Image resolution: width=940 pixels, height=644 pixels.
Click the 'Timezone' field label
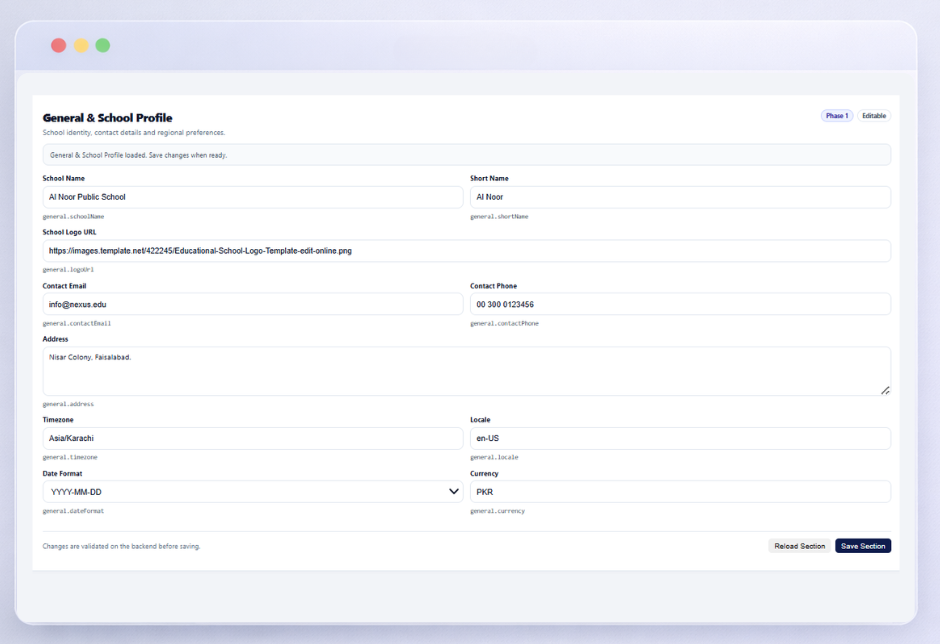(58, 420)
